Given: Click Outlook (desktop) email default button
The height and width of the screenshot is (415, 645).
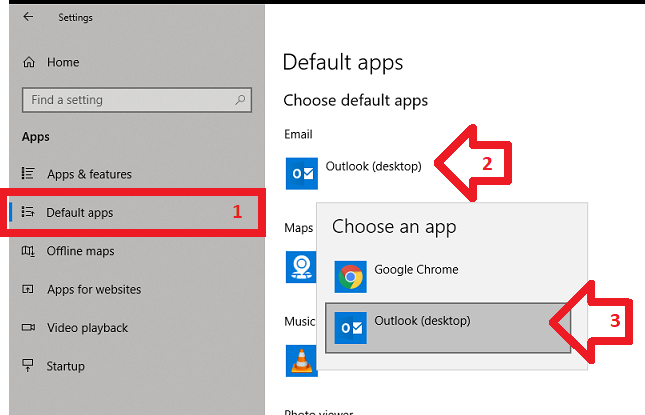Looking at the screenshot, I should (x=354, y=173).
